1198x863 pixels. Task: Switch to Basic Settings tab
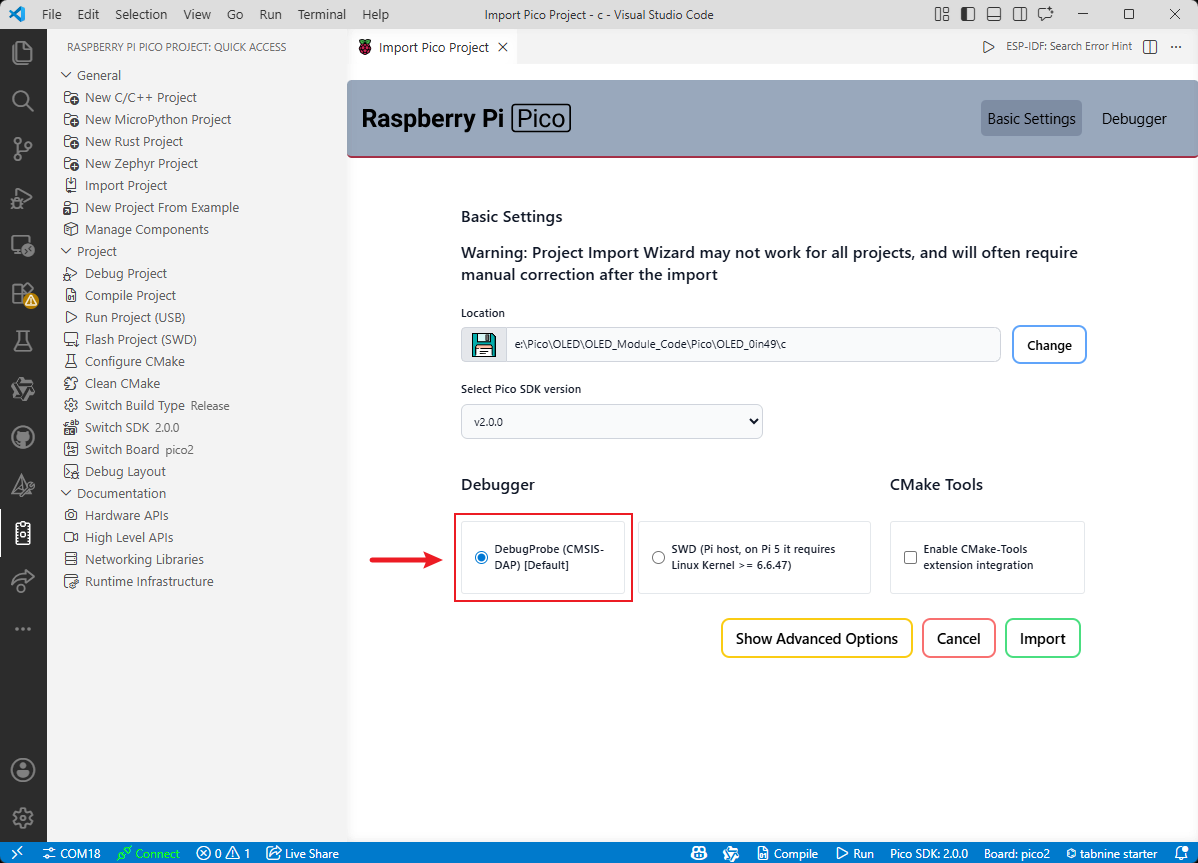[1031, 118]
